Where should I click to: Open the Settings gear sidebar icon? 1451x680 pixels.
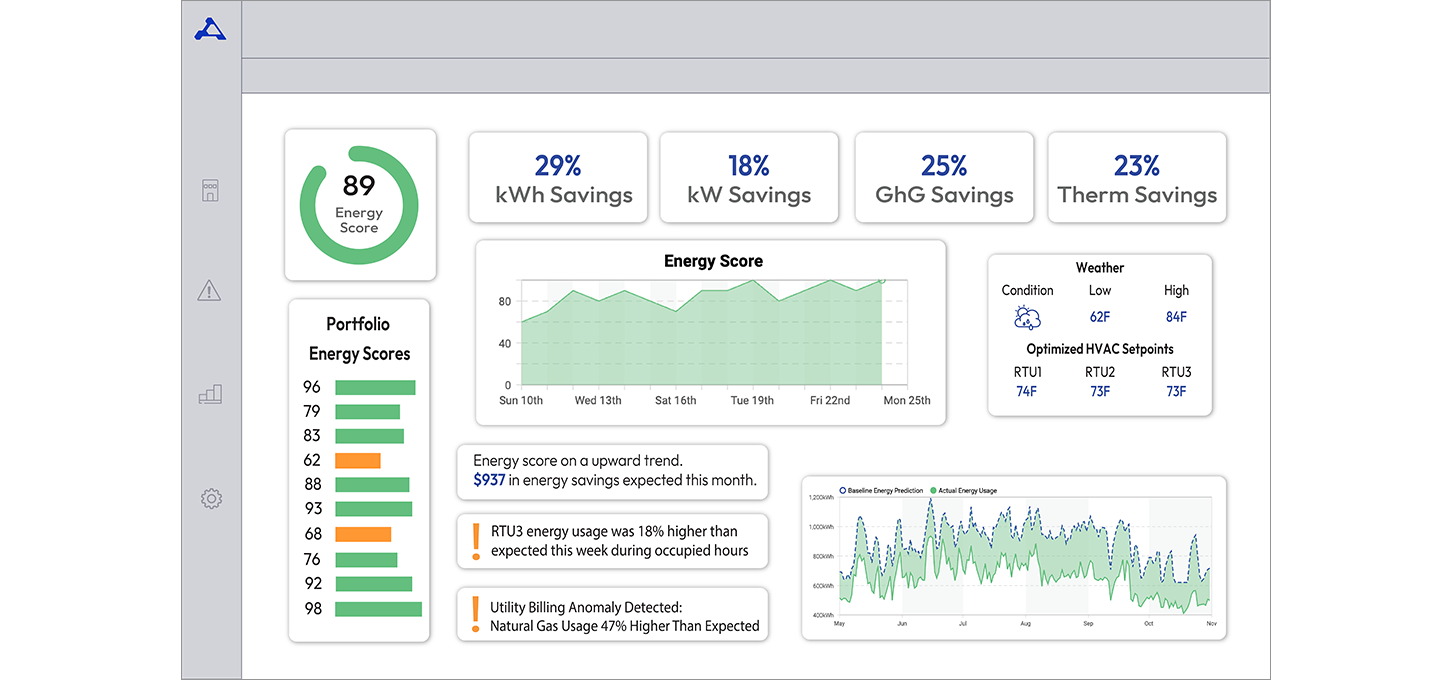tap(211, 498)
